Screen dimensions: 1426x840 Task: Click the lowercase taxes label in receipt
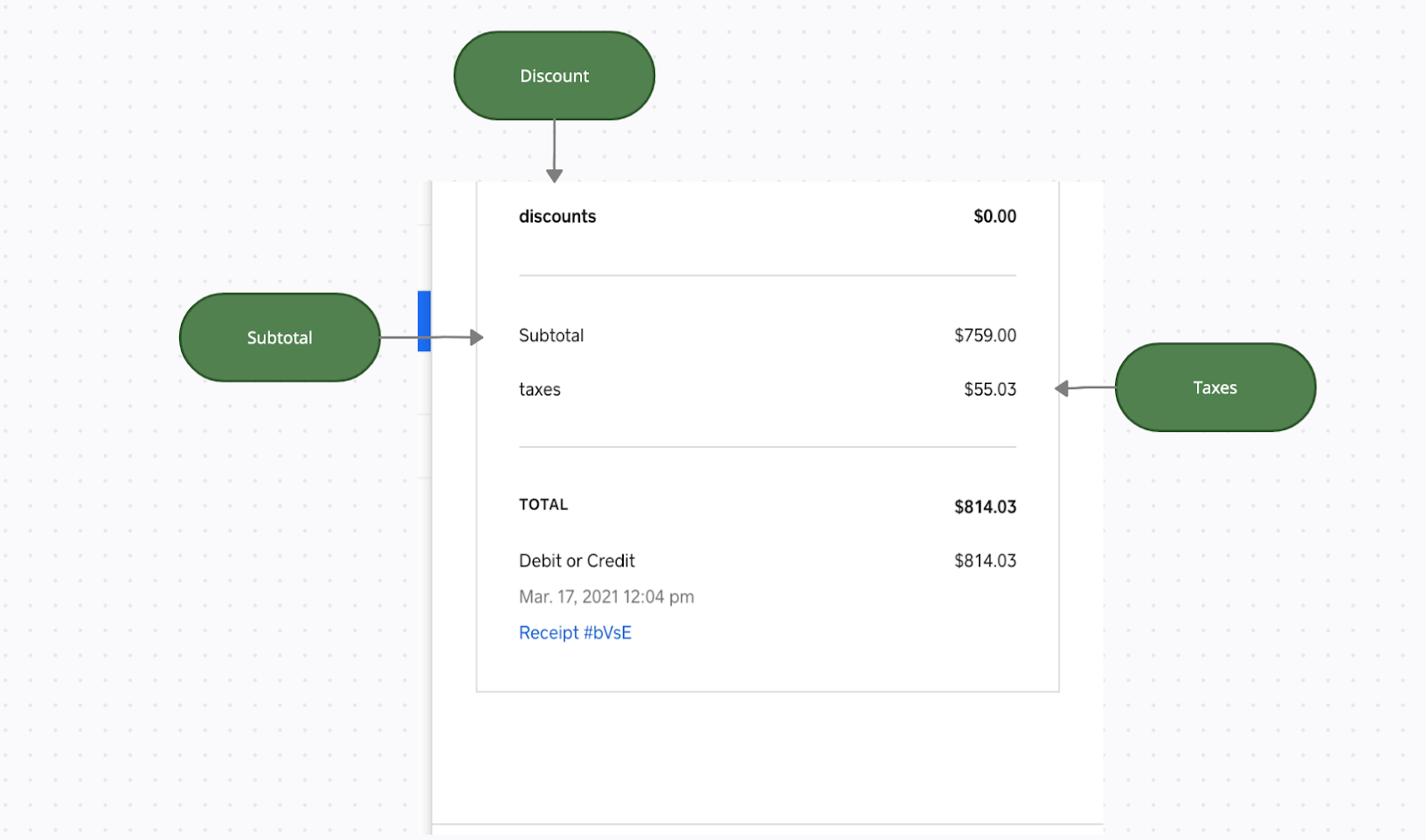[539, 389]
